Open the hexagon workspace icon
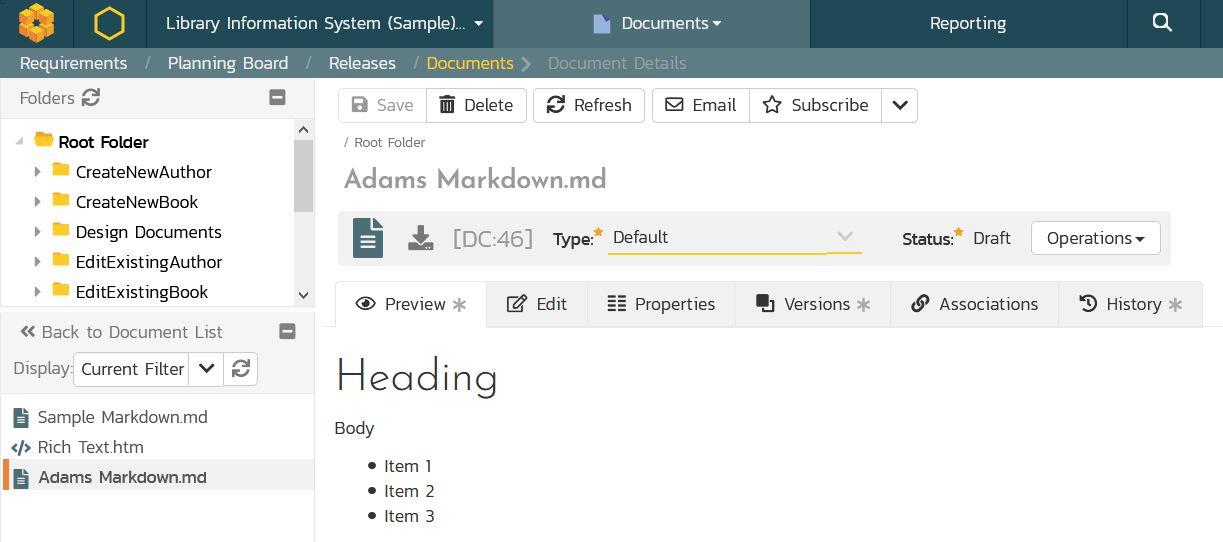The width and height of the screenshot is (1223, 542). [109, 23]
